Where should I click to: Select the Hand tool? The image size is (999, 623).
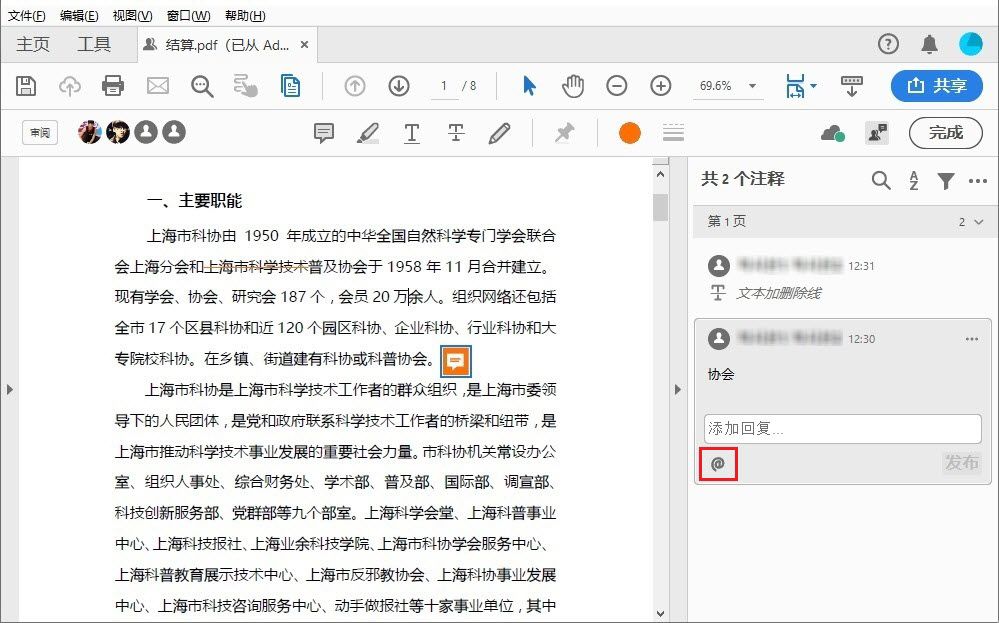click(x=573, y=86)
